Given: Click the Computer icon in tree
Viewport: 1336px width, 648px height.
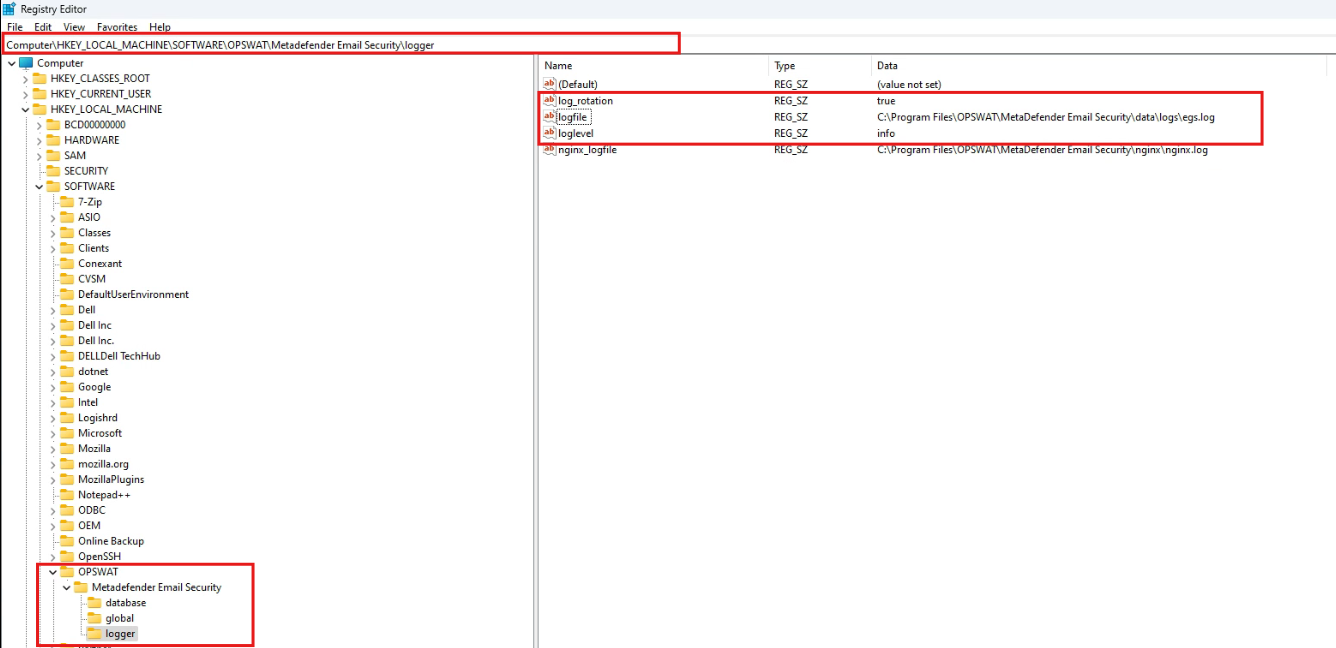Looking at the screenshot, I should (26, 63).
